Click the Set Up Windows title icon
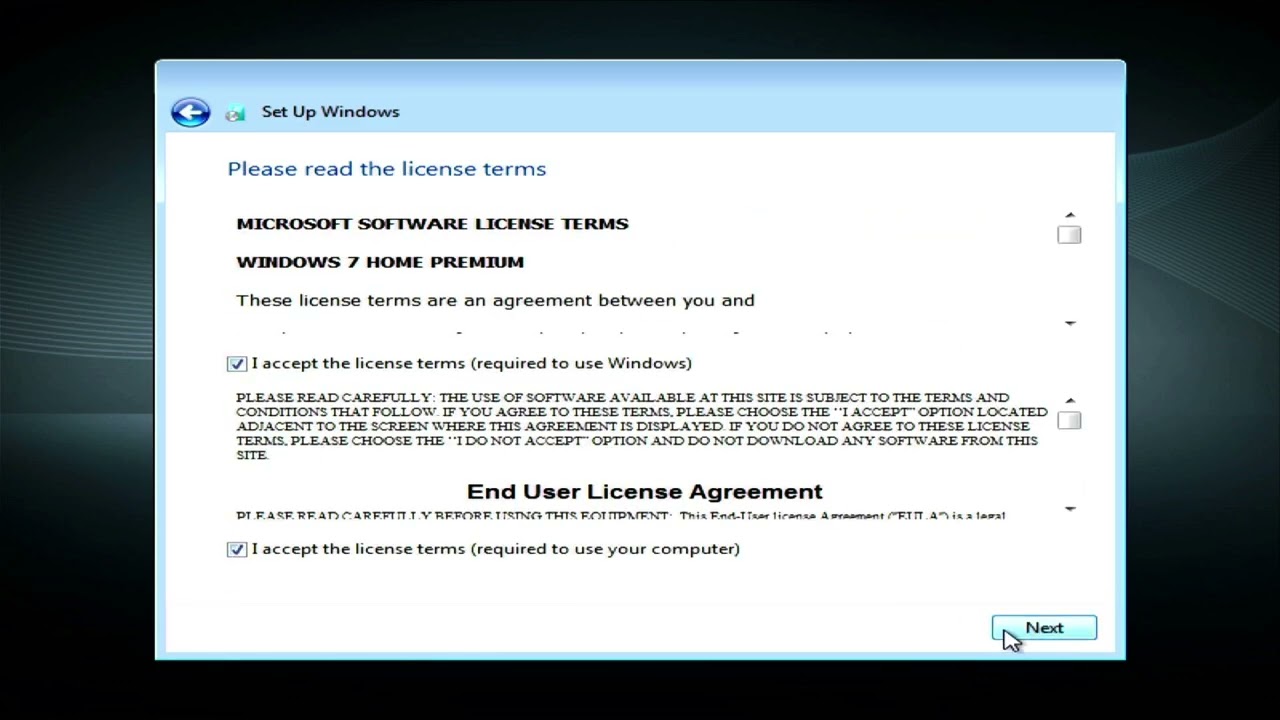This screenshot has width=1280, height=720. 235,113
